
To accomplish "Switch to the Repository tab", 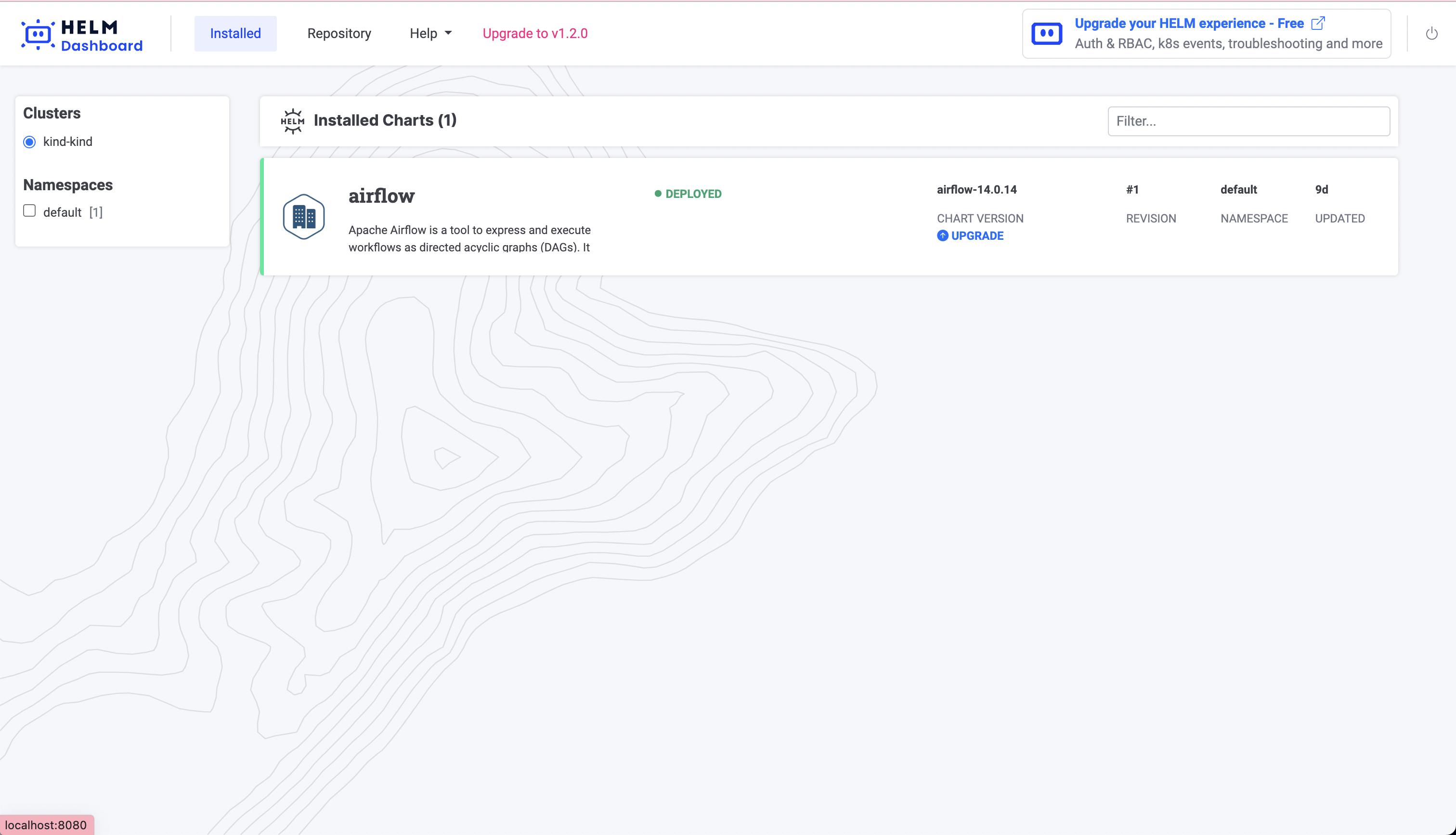I will pyautogui.click(x=339, y=33).
